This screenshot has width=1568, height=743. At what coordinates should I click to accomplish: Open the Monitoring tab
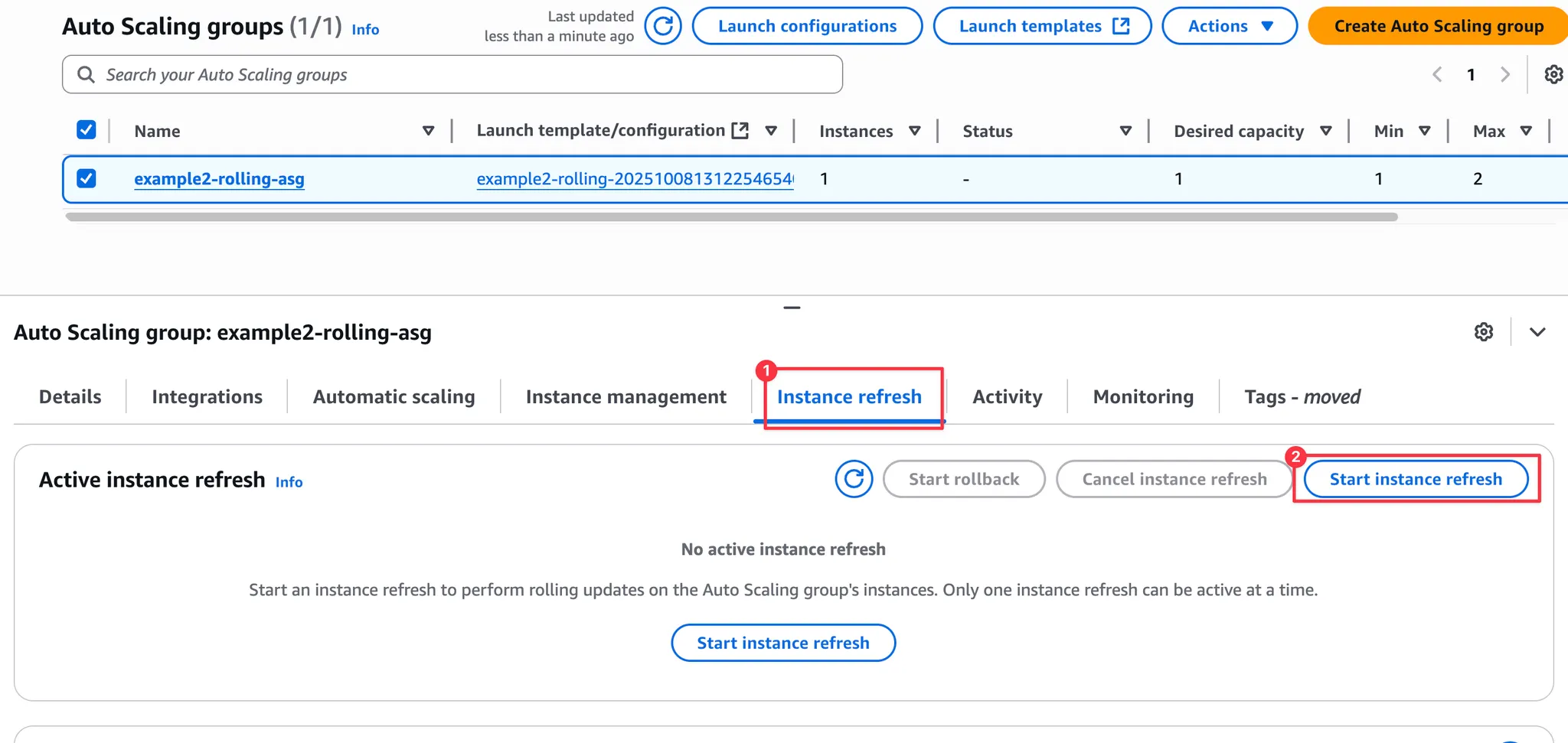pos(1143,396)
